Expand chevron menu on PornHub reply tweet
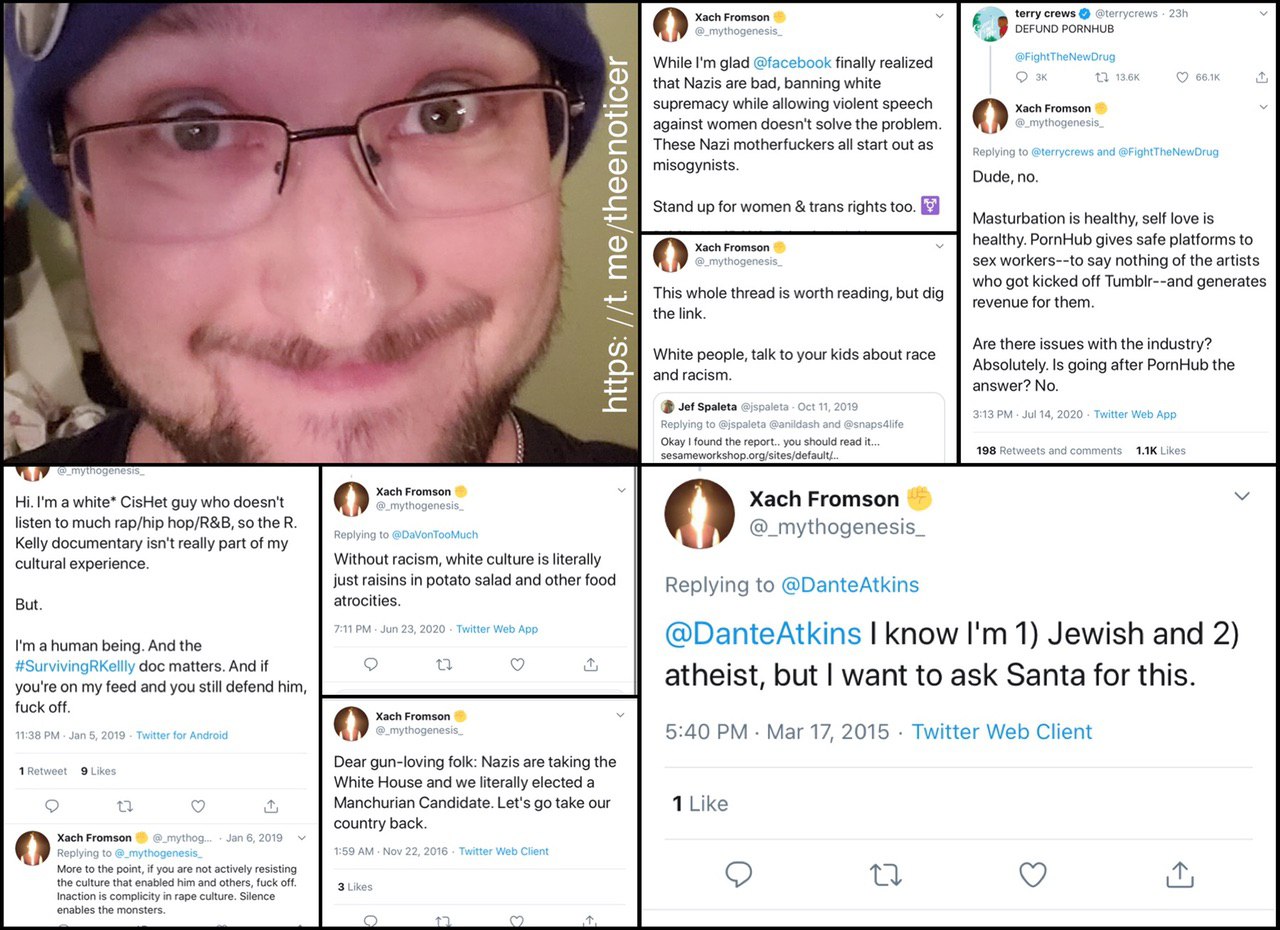 (1263, 108)
